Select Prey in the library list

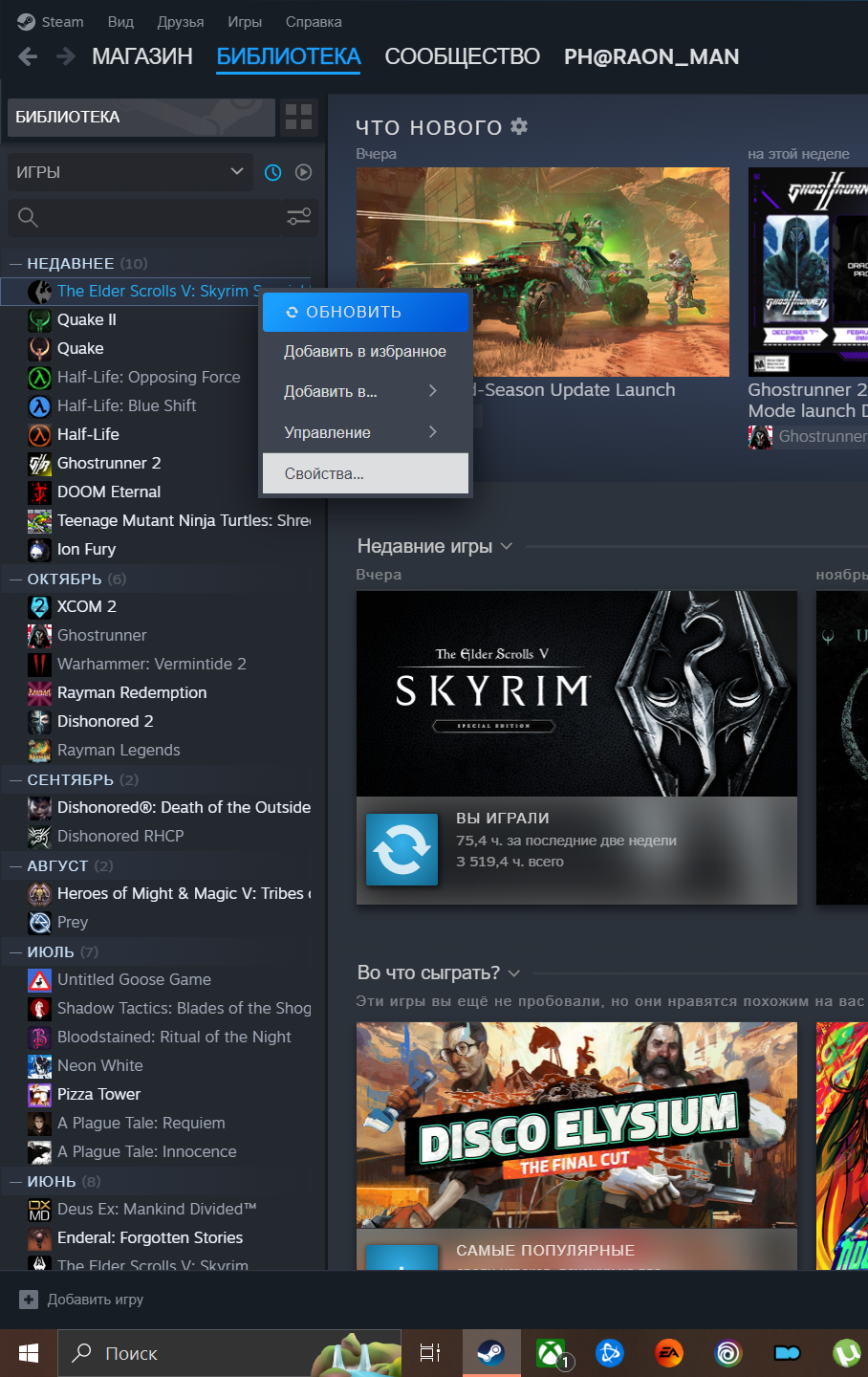[73, 922]
